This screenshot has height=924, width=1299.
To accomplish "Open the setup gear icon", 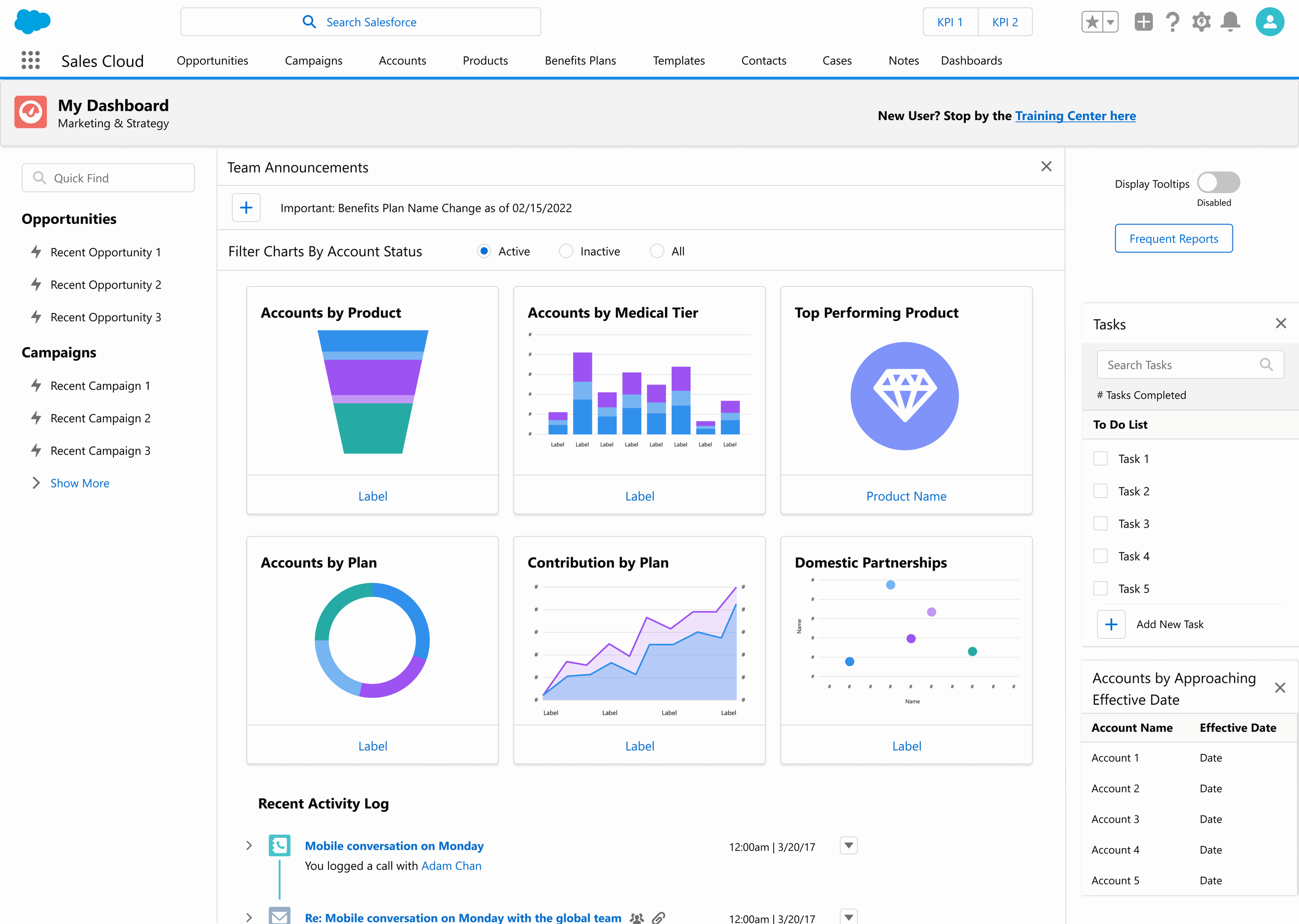I will (1201, 22).
